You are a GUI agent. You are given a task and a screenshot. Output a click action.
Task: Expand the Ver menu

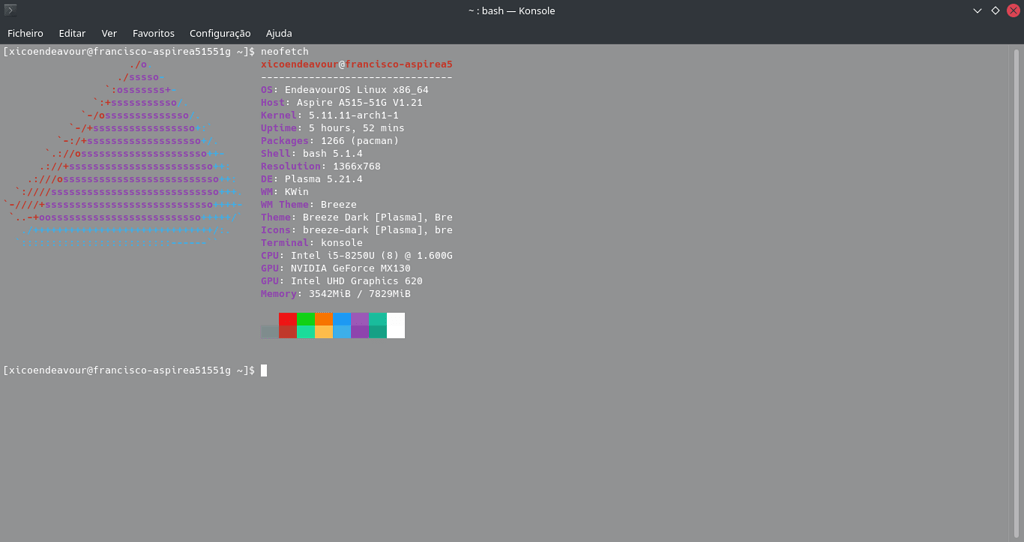coord(109,33)
